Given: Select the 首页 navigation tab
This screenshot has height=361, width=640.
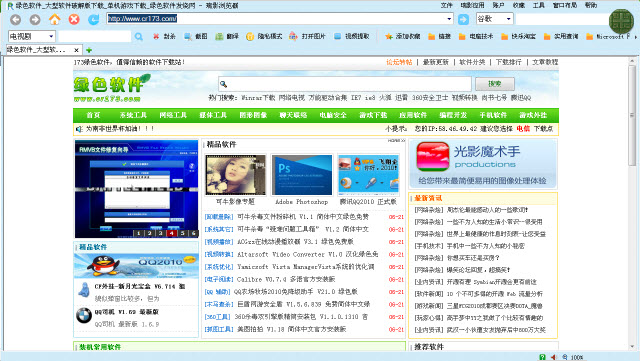Looking at the screenshot, I should [93, 115].
